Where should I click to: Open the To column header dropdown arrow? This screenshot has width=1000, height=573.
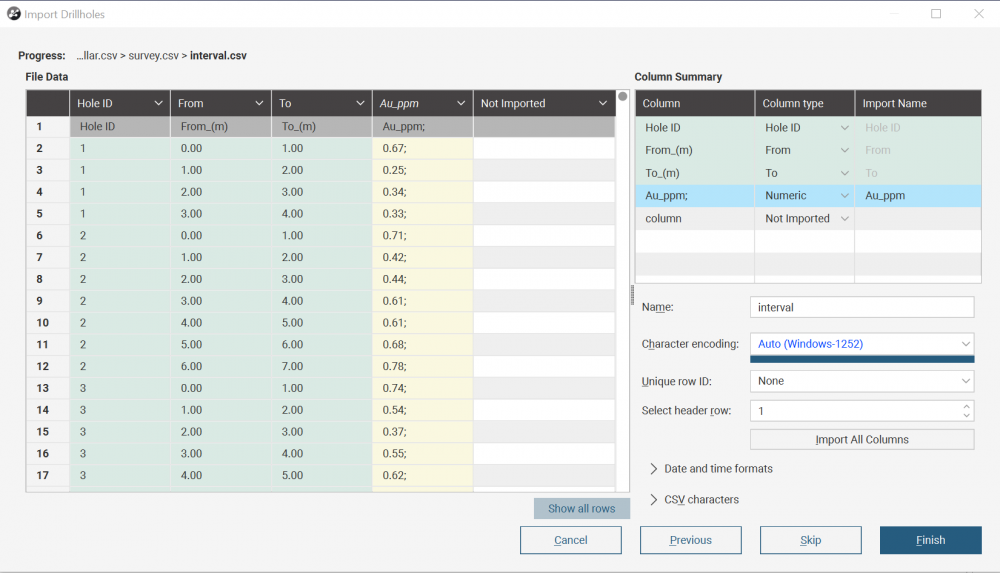tap(360, 103)
